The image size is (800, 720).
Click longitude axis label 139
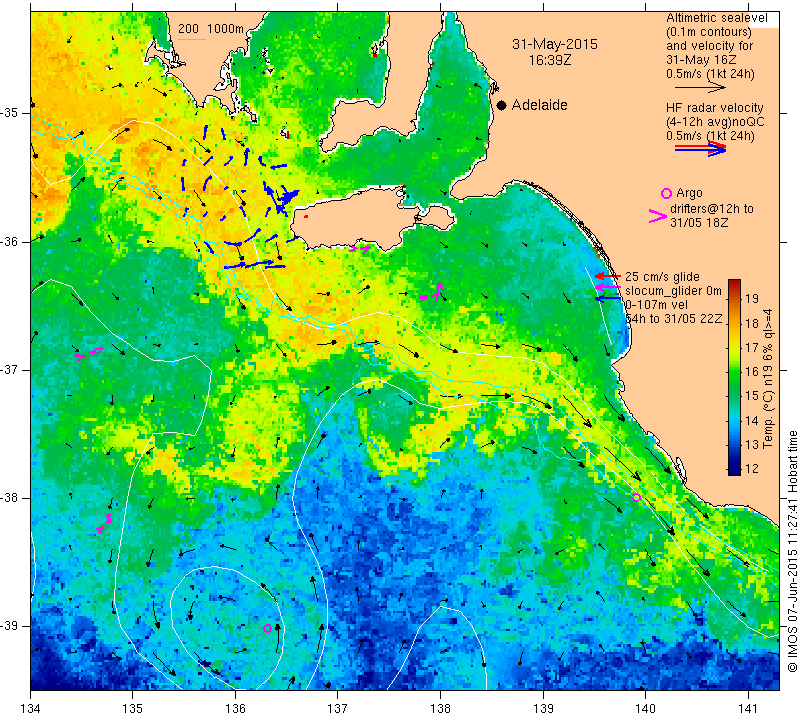click(543, 709)
